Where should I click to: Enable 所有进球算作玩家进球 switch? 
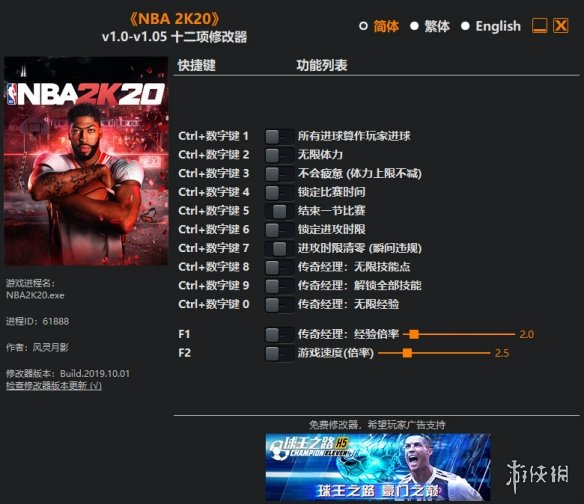tap(279, 136)
